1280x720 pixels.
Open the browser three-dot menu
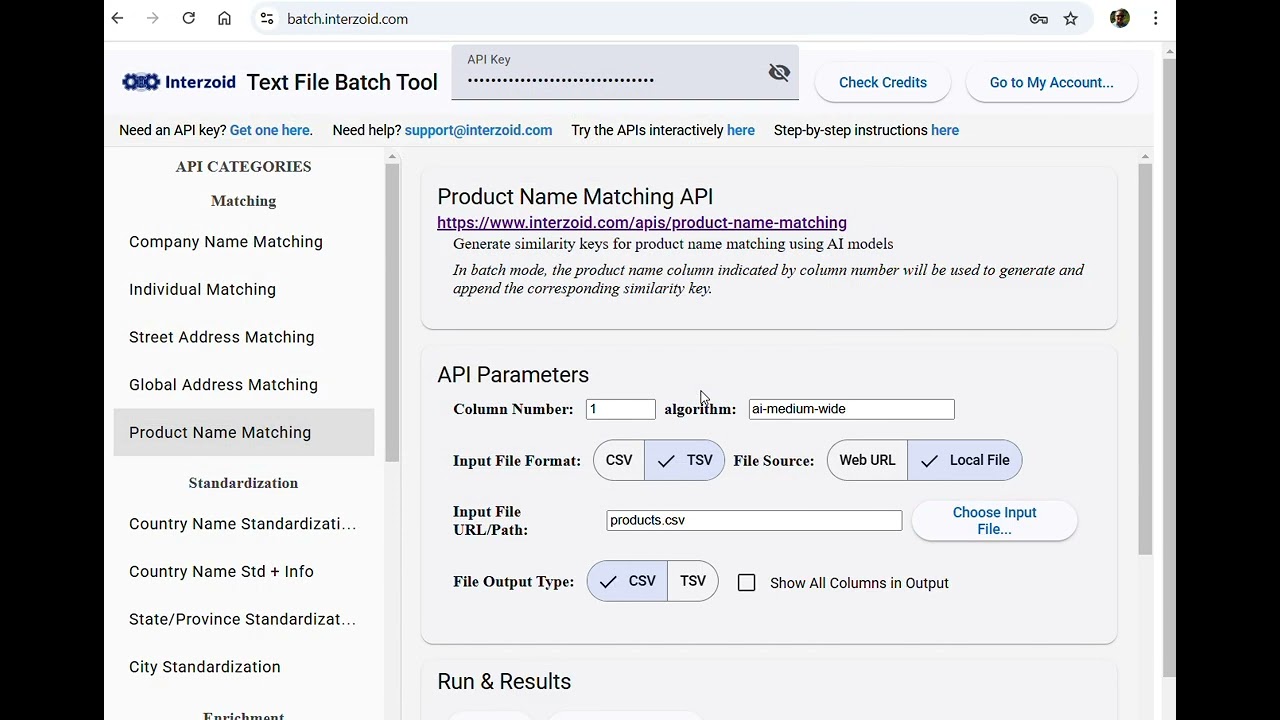click(1156, 19)
